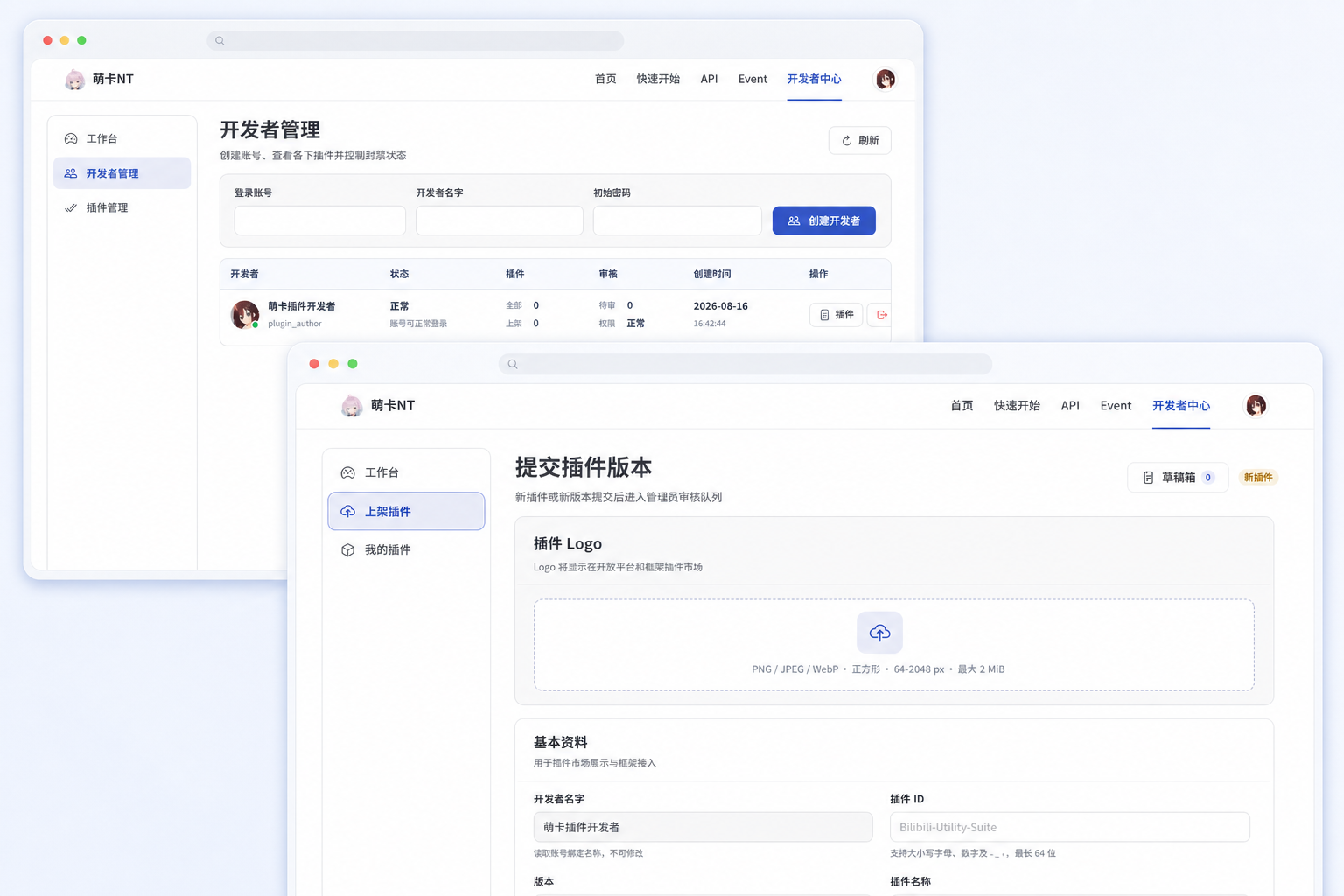Select 上架插件 in the front window sidebar
Screen dimensions: 1344x896
(406, 511)
